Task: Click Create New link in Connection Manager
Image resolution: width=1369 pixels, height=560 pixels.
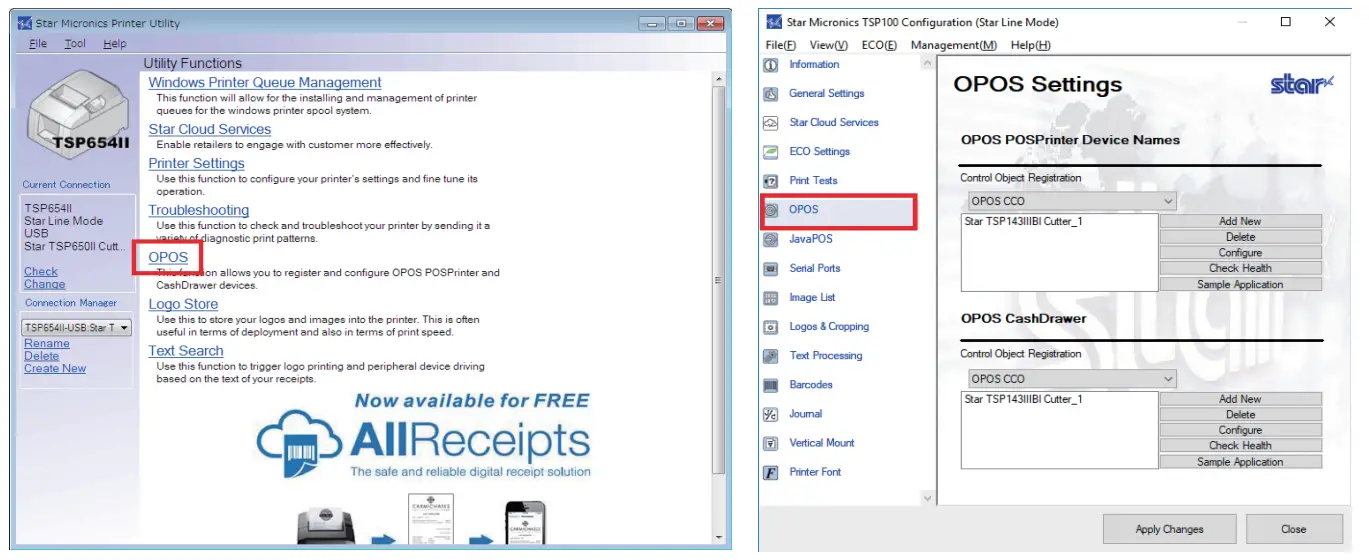Action: pyautogui.click(x=55, y=369)
